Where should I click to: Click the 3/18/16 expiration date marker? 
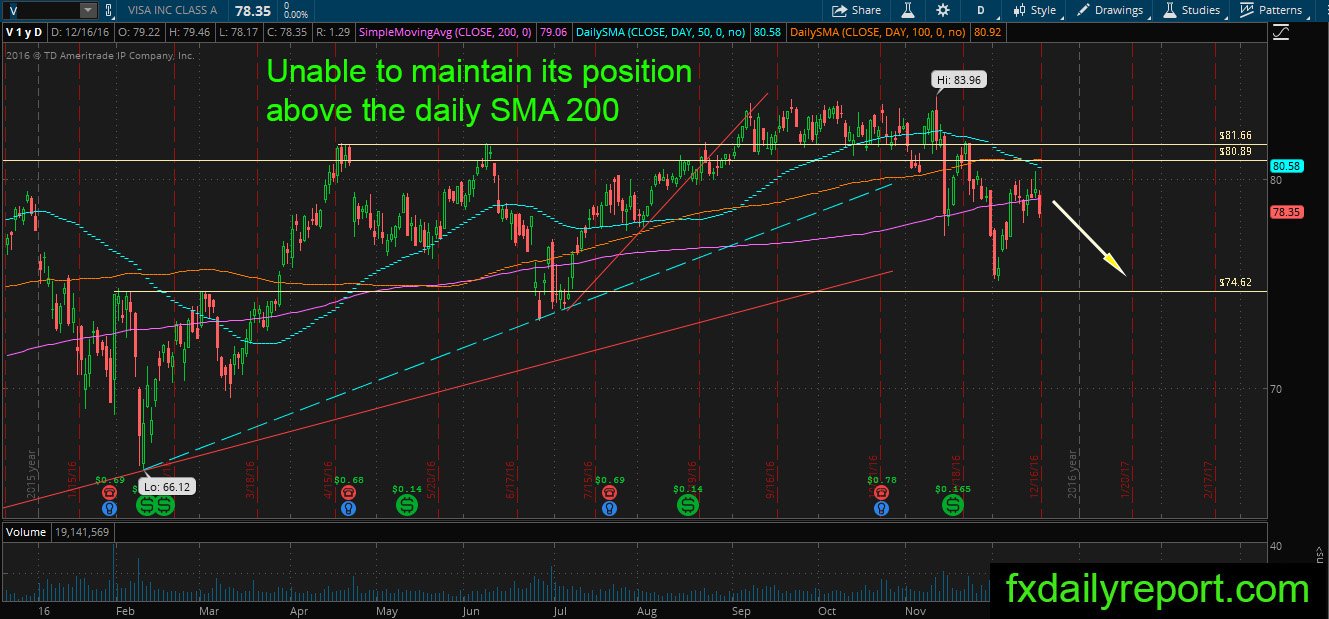(x=249, y=480)
